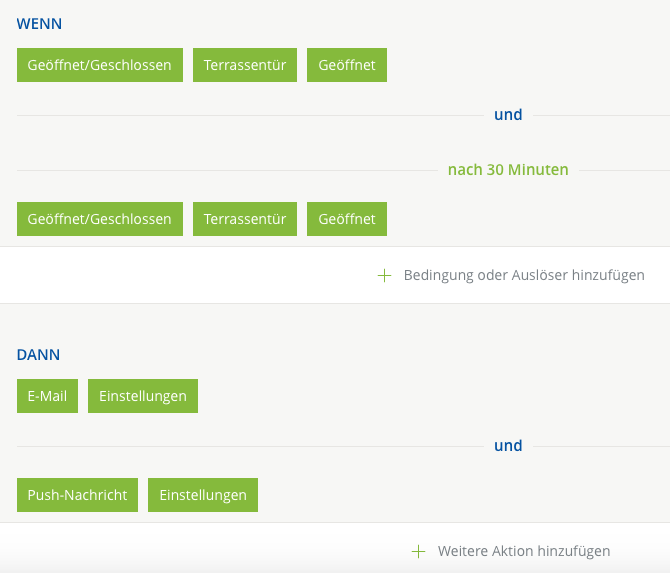The image size is (670, 573).
Task: Click the 'und' connector between the actions
Action: [x=508, y=446]
